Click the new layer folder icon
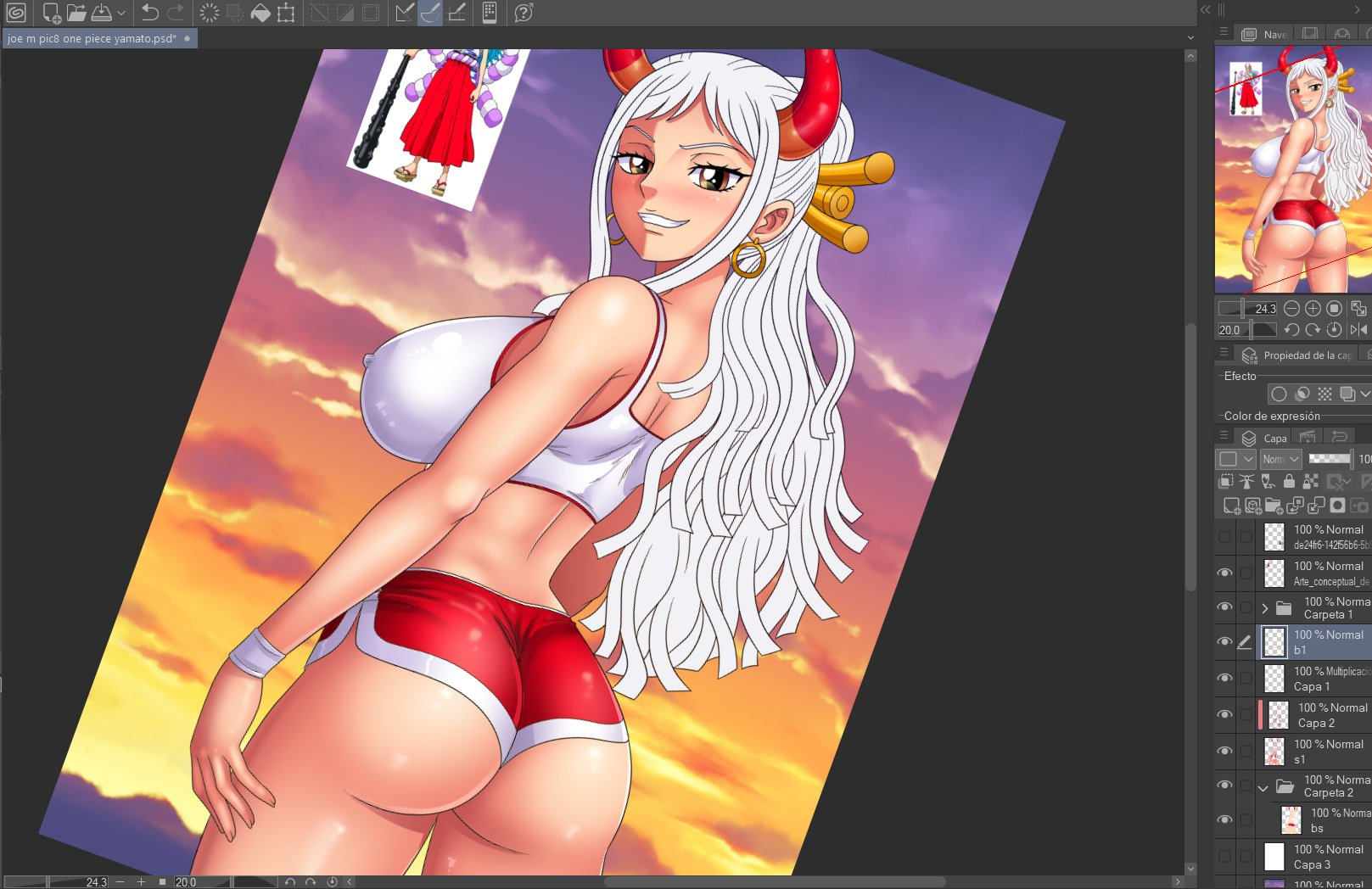Image resolution: width=1372 pixels, height=889 pixels. pyautogui.click(x=1274, y=506)
